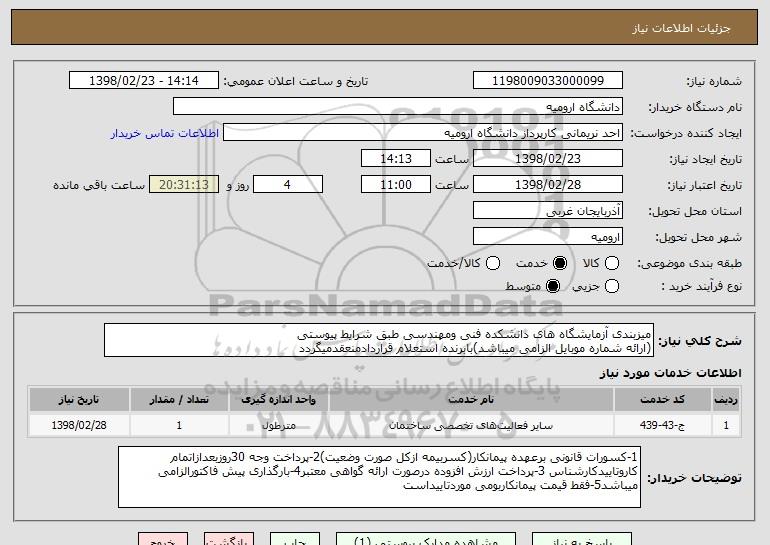Open اطلاعات تماس خریدار link
770x545 pixels.
[165, 134]
